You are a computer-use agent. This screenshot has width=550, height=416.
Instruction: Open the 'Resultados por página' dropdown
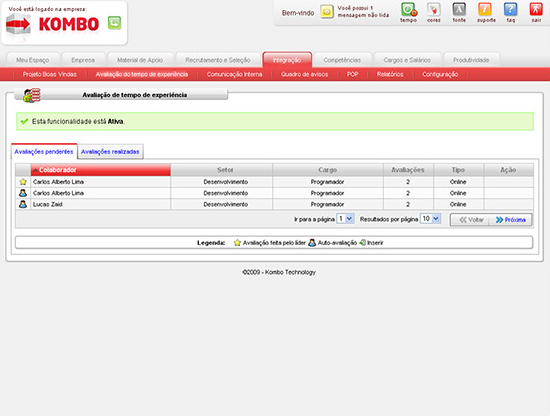pos(430,219)
